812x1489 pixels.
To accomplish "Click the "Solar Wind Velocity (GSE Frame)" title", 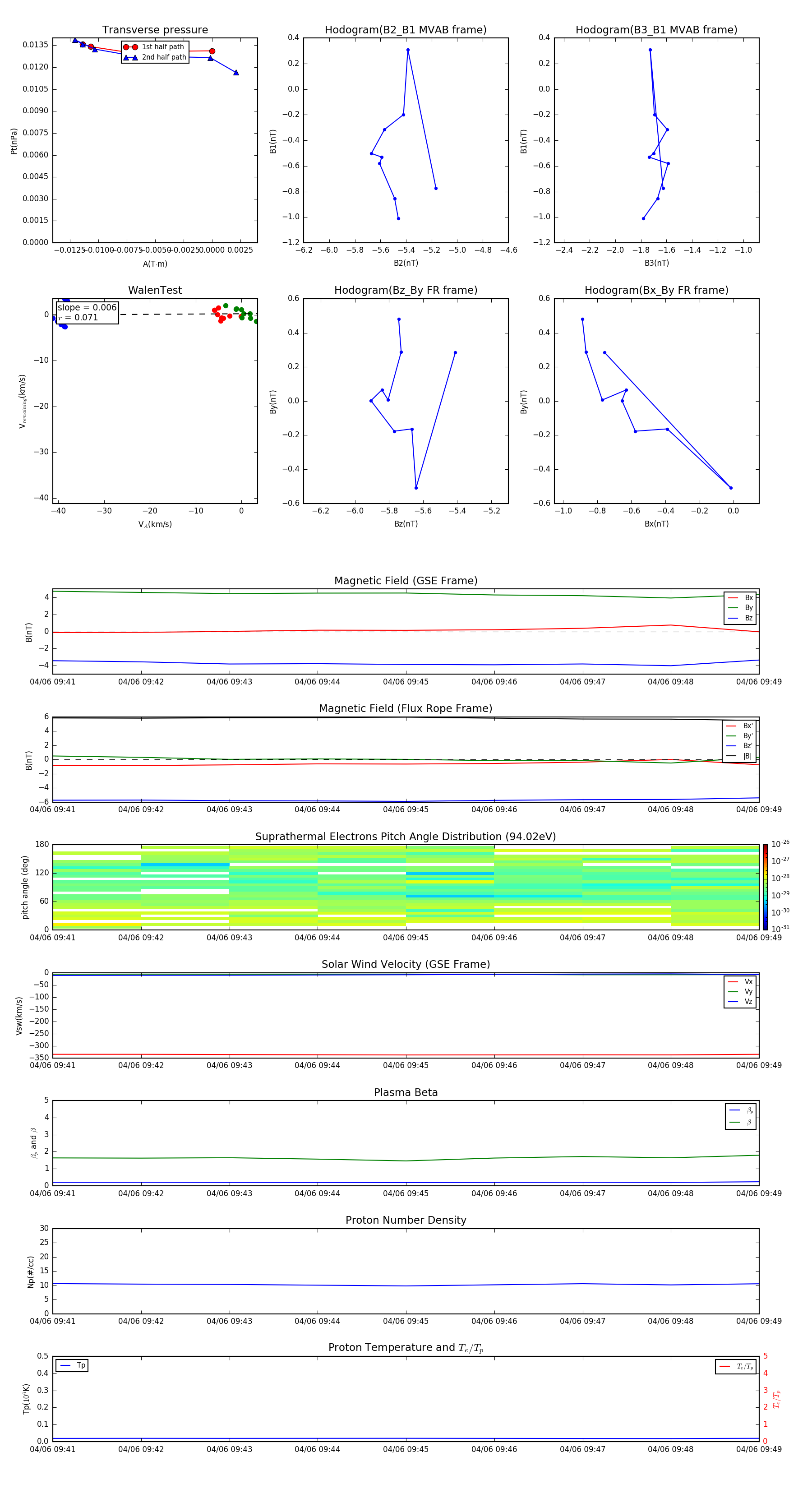I will (x=406, y=965).
